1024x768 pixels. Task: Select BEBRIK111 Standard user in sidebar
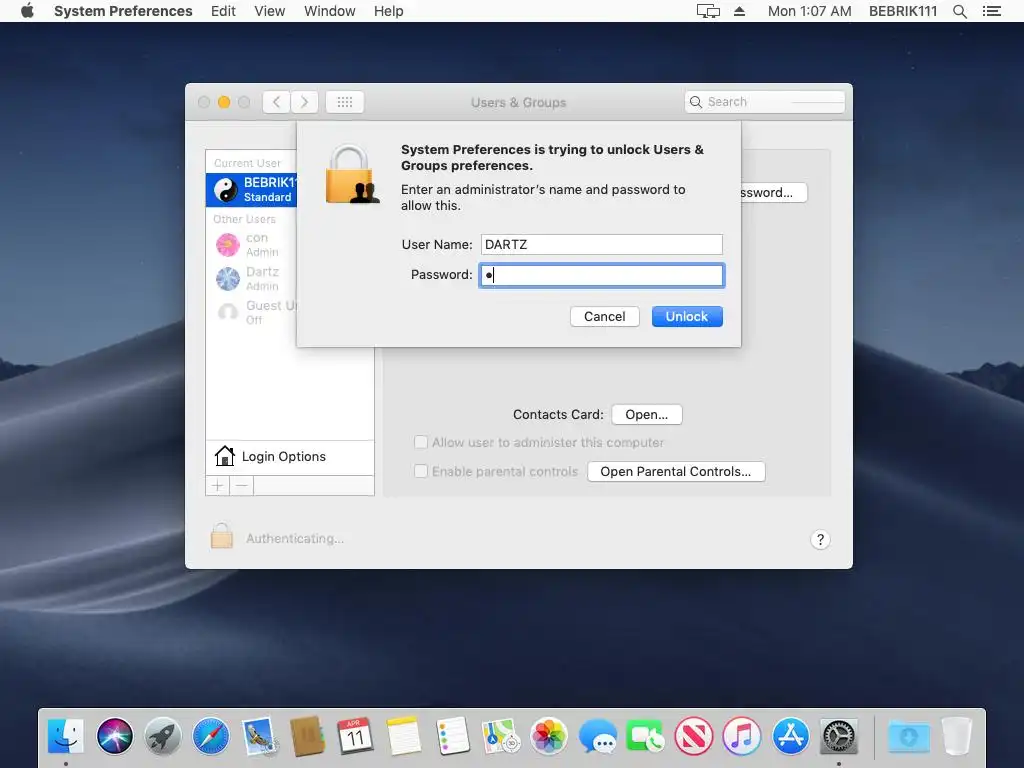[251, 189]
